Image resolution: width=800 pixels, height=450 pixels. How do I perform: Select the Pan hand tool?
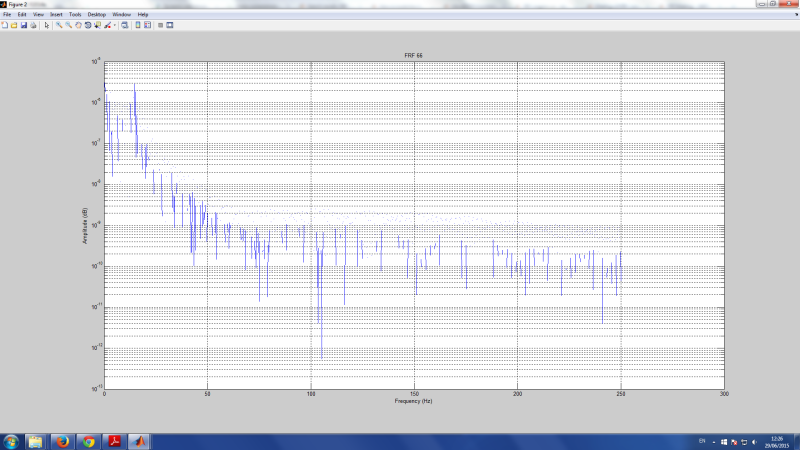pos(78,25)
